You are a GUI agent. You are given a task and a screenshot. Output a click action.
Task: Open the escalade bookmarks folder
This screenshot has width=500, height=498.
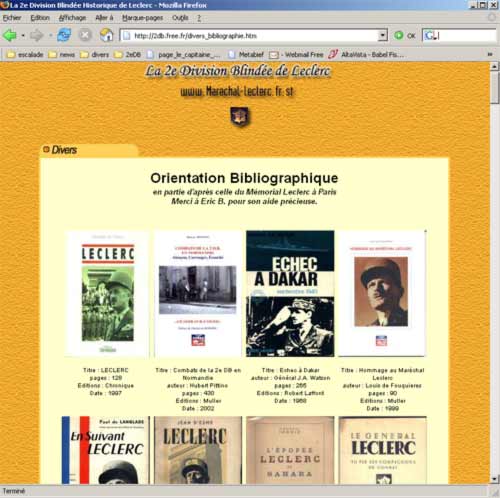(25, 54)
